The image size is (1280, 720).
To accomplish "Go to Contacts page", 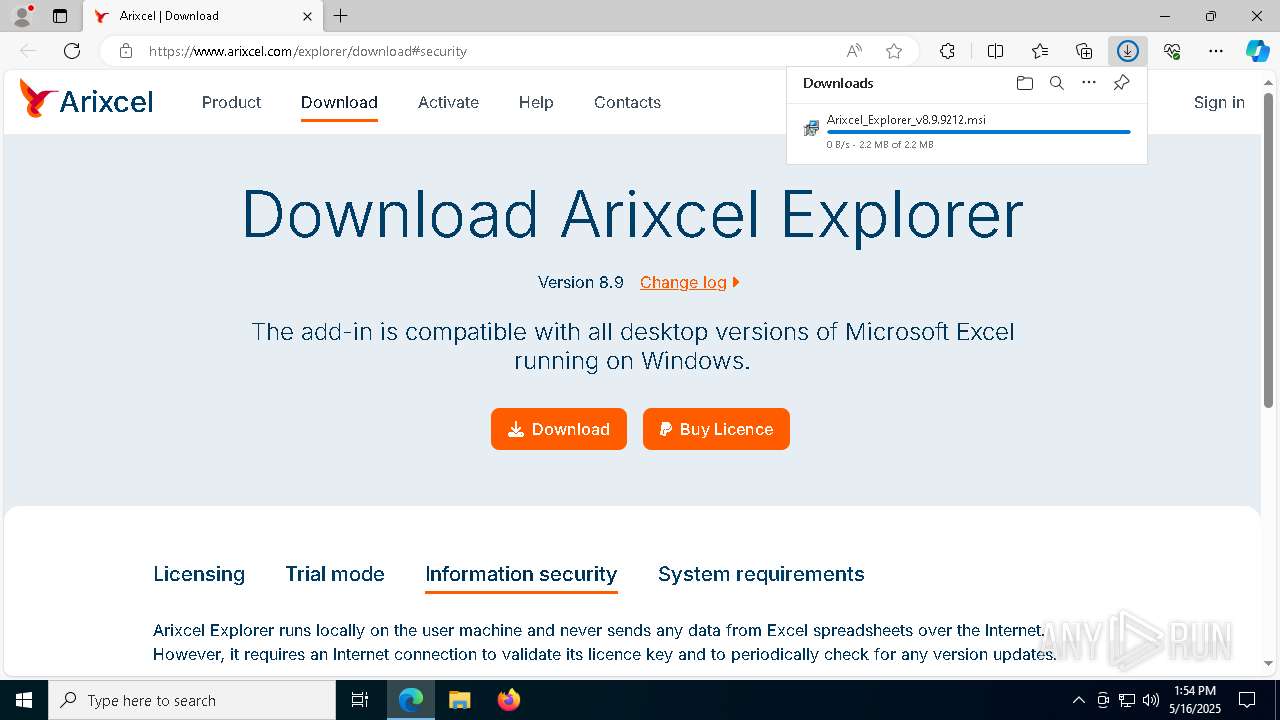I will (x=627, y=102).
